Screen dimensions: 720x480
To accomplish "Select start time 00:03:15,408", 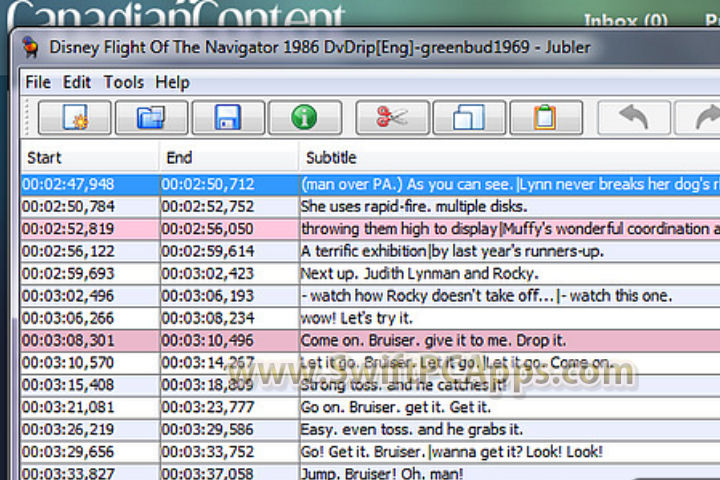I will click(x=68, y=384).
